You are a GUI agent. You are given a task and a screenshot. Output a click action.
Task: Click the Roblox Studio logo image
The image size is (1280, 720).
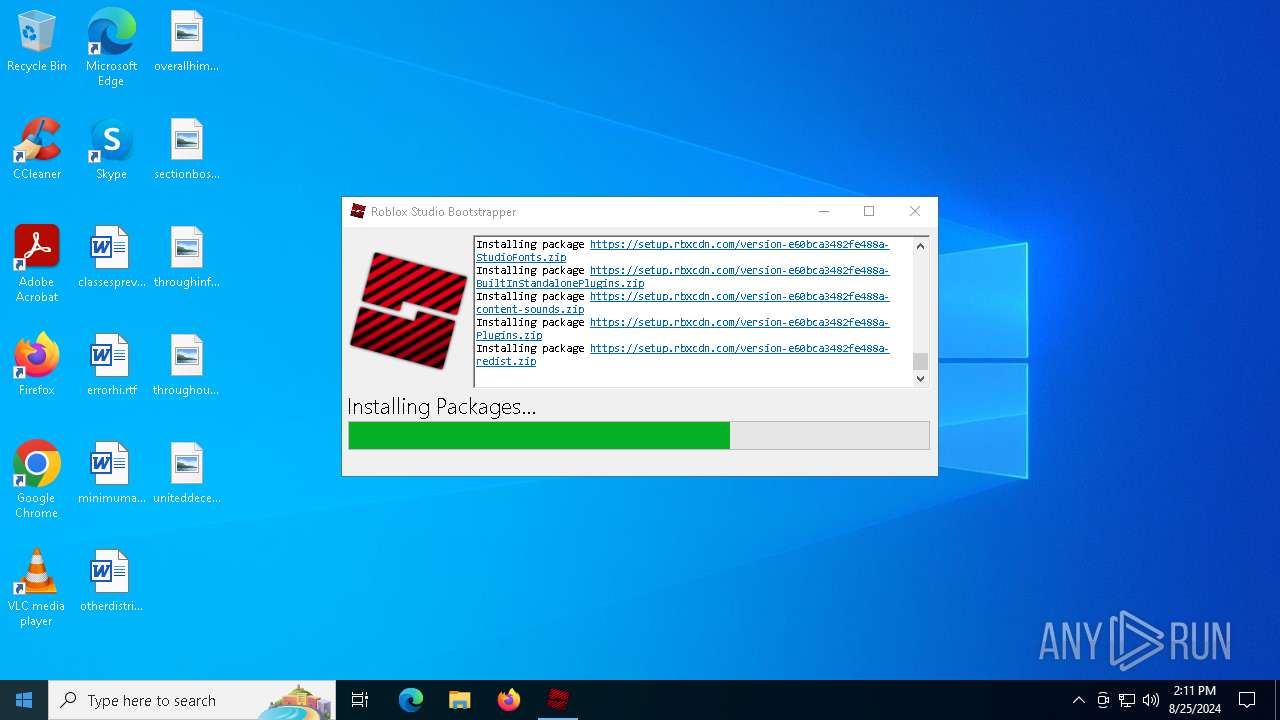coord(408,311)
